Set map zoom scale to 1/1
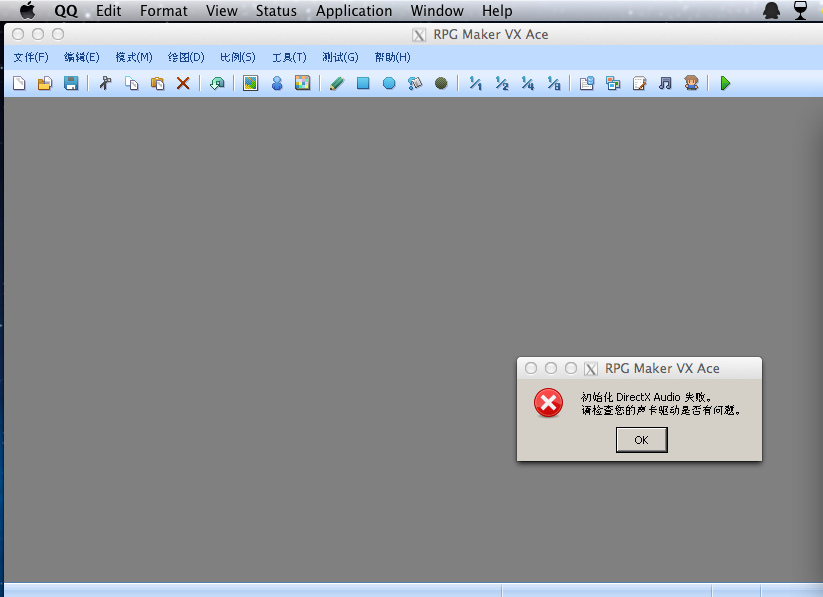This screenshot has height=597, width=823. (476, 83)
